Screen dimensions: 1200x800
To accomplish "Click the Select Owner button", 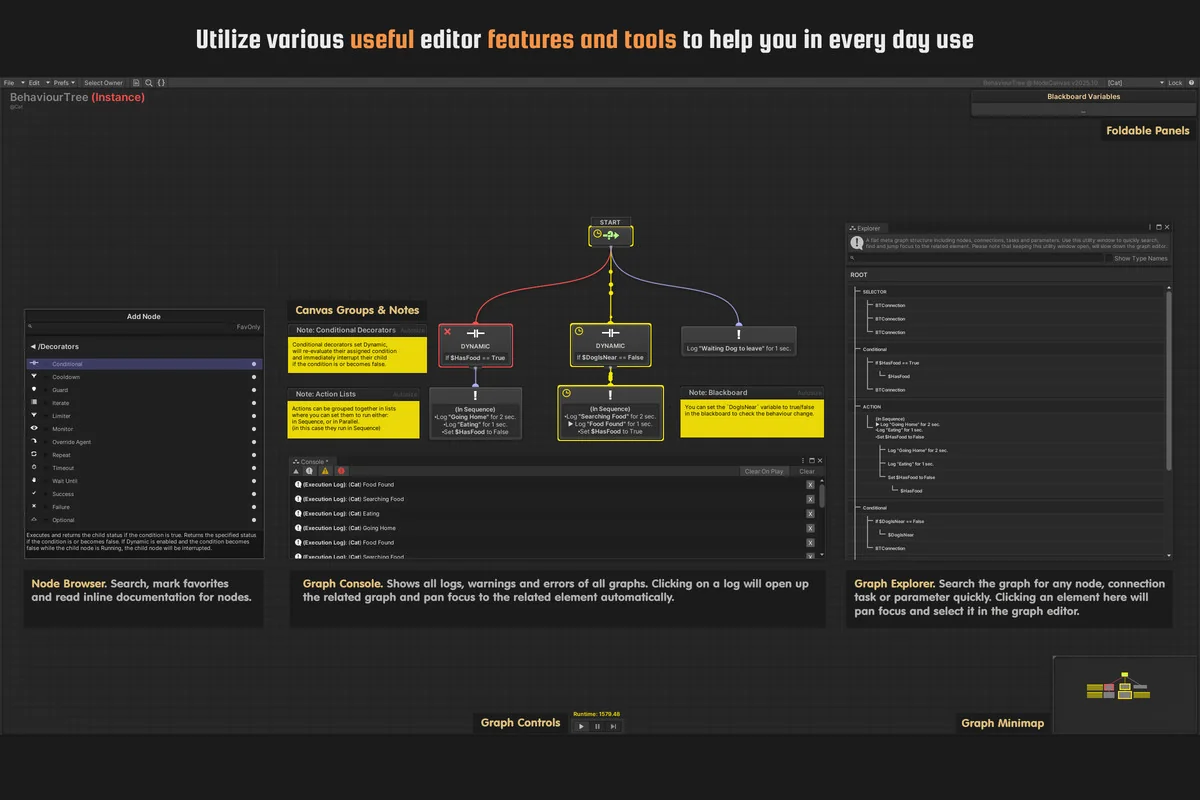I will pos(103,83).
